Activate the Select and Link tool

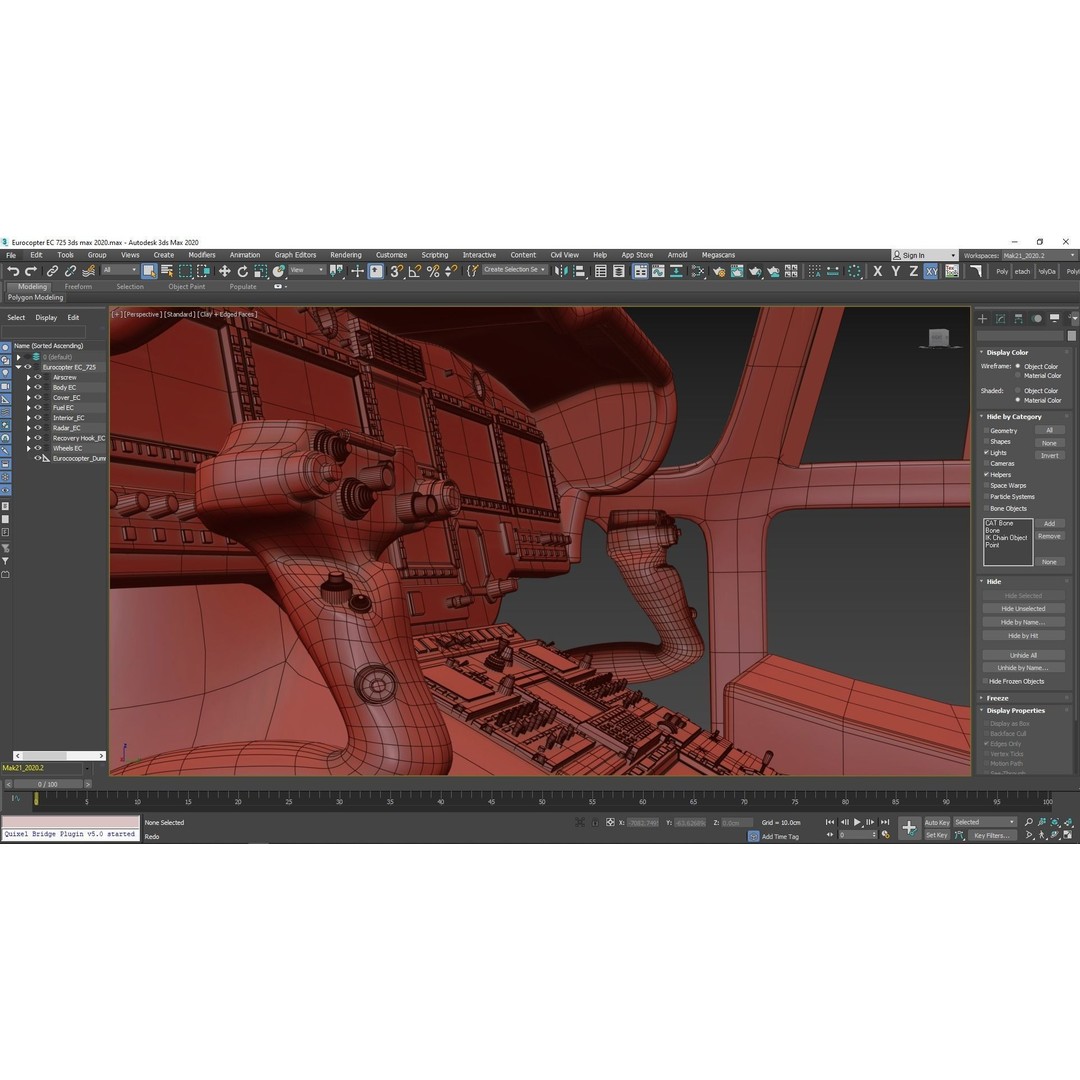pyautogui.click(x=52, y=271)
